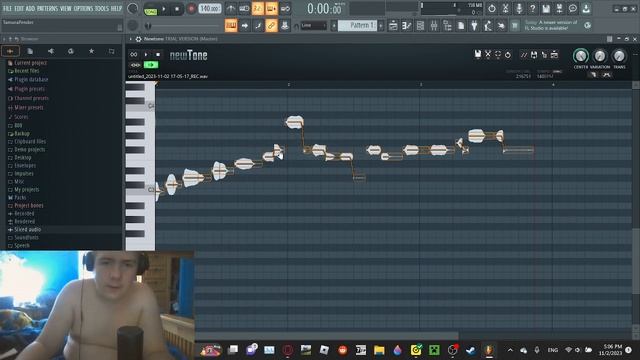640x360 pixels.
Task: Click the newer version available notice
Action: [551, 25]
